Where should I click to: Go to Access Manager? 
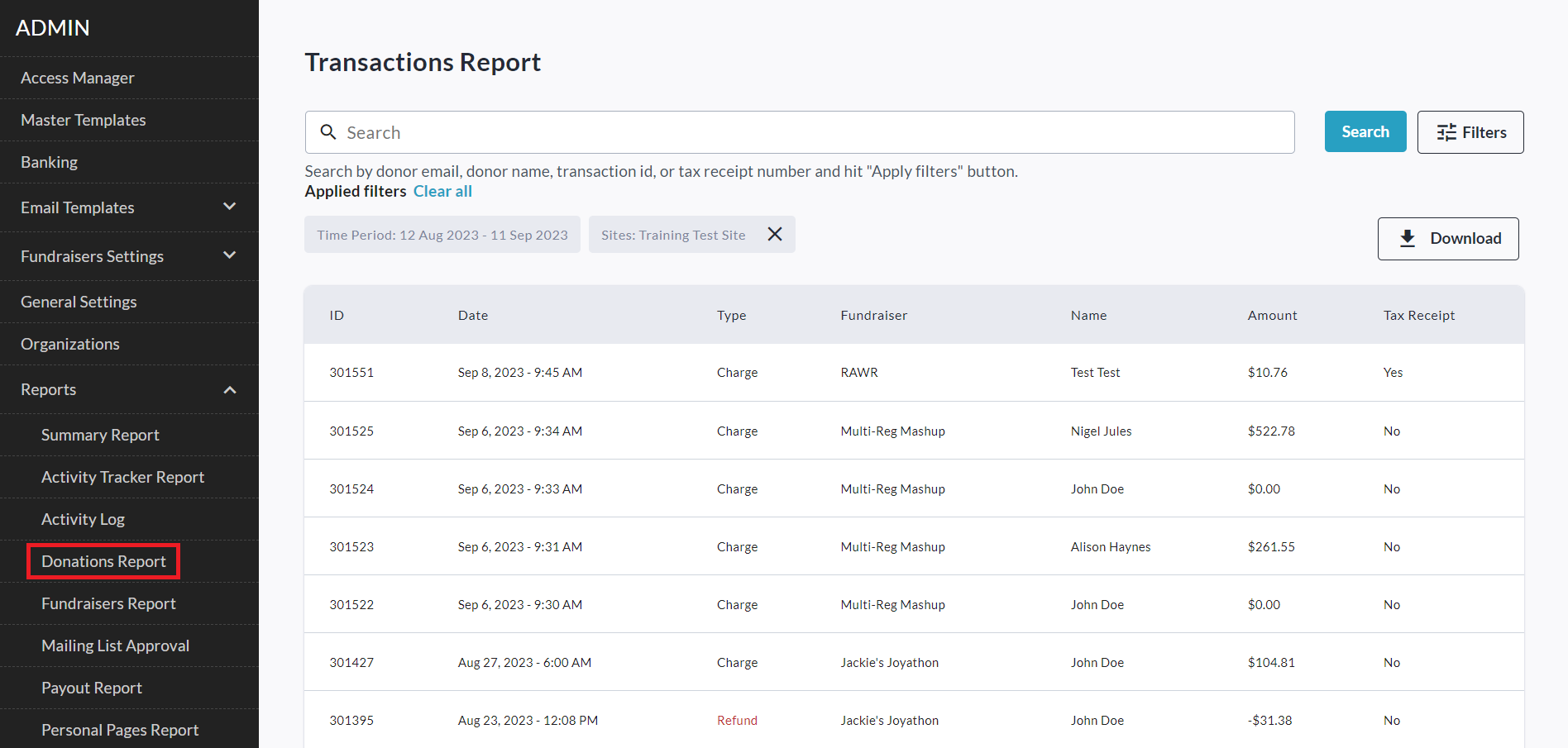click(78, 78)
